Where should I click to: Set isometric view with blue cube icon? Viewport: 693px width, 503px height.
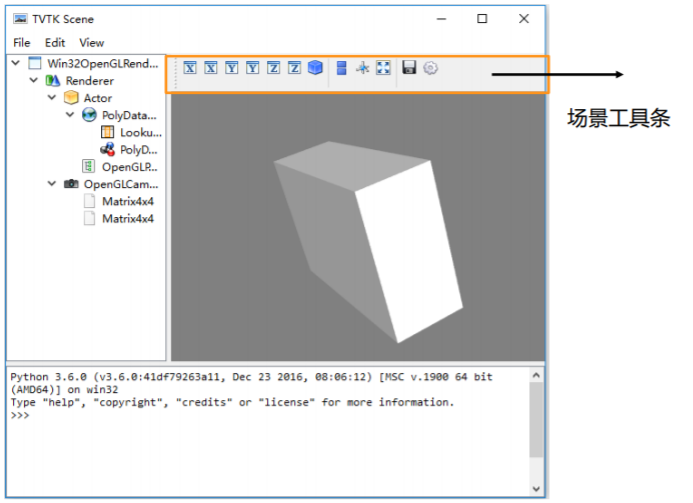click(316, 68)
